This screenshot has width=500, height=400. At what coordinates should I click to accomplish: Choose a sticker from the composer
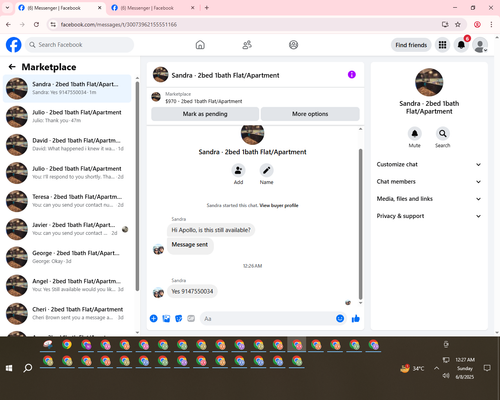click(x=179, y=318)
